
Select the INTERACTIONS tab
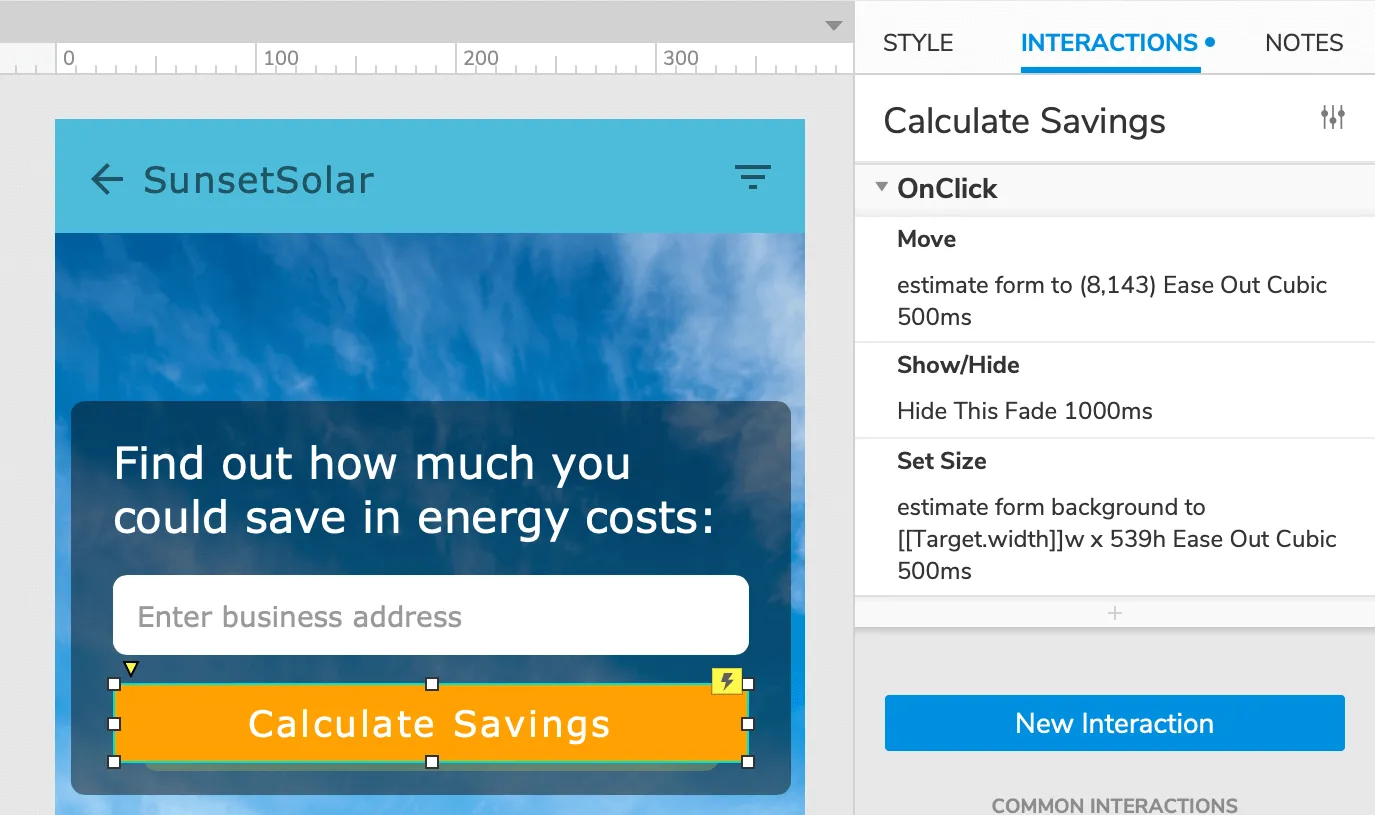pos(1109,43)
